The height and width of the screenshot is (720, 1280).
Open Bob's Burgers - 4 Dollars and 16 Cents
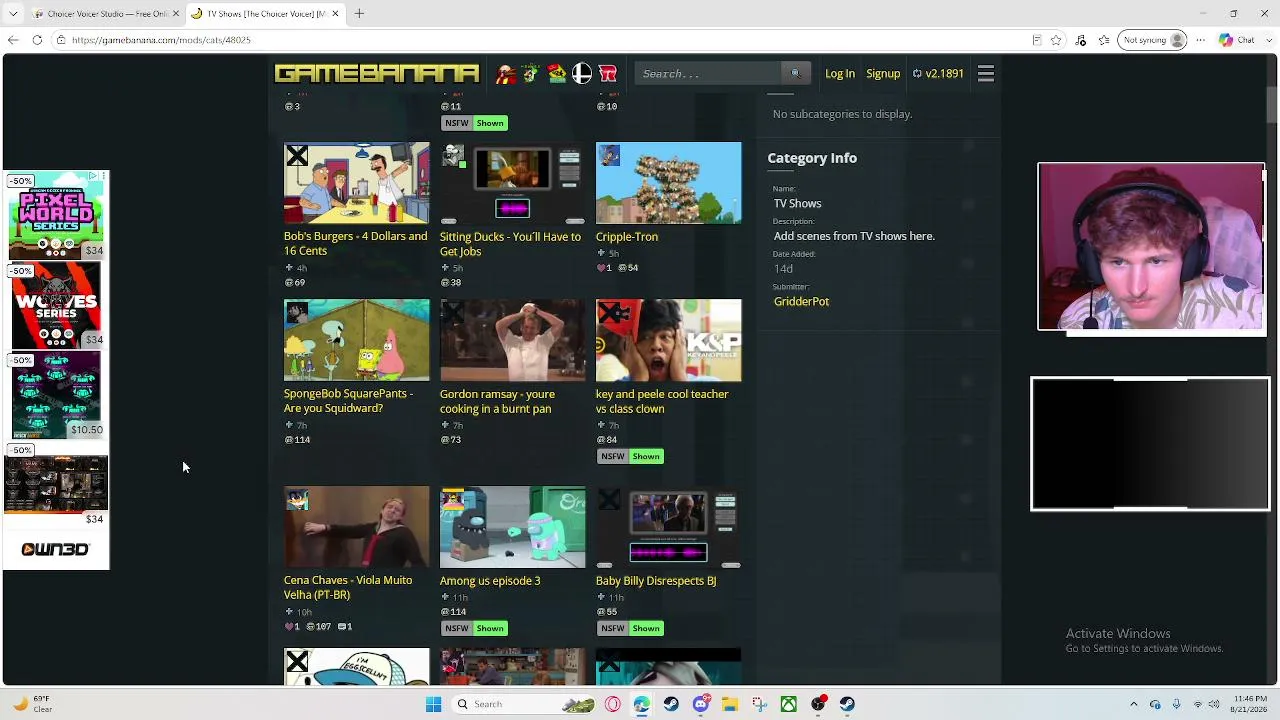point(356,244)
